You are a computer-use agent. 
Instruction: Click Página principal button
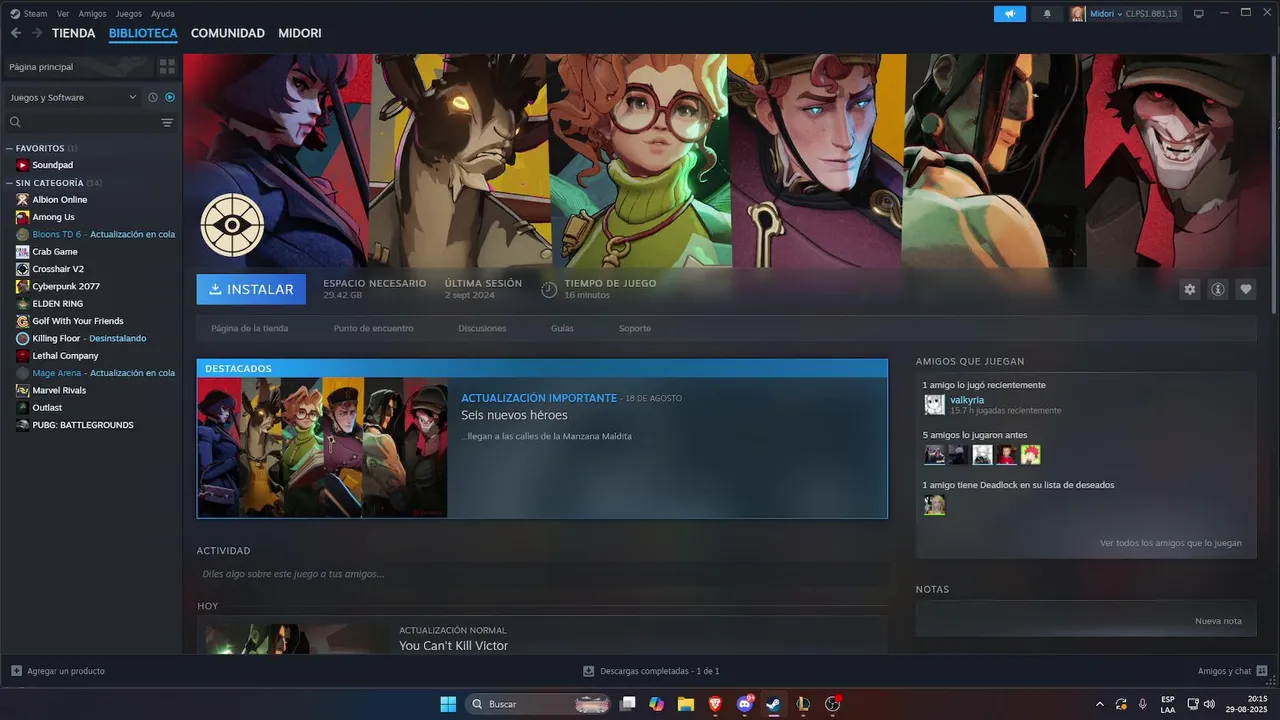tap(78, 66)
